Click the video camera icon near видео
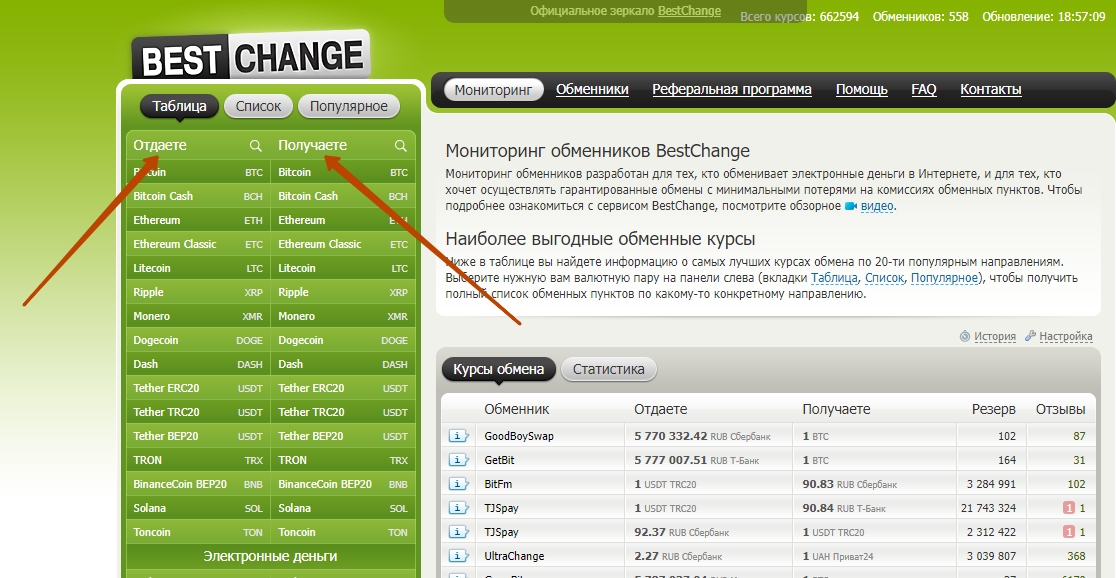Viewport: 1116px width, 578px height. click(851, 206)
